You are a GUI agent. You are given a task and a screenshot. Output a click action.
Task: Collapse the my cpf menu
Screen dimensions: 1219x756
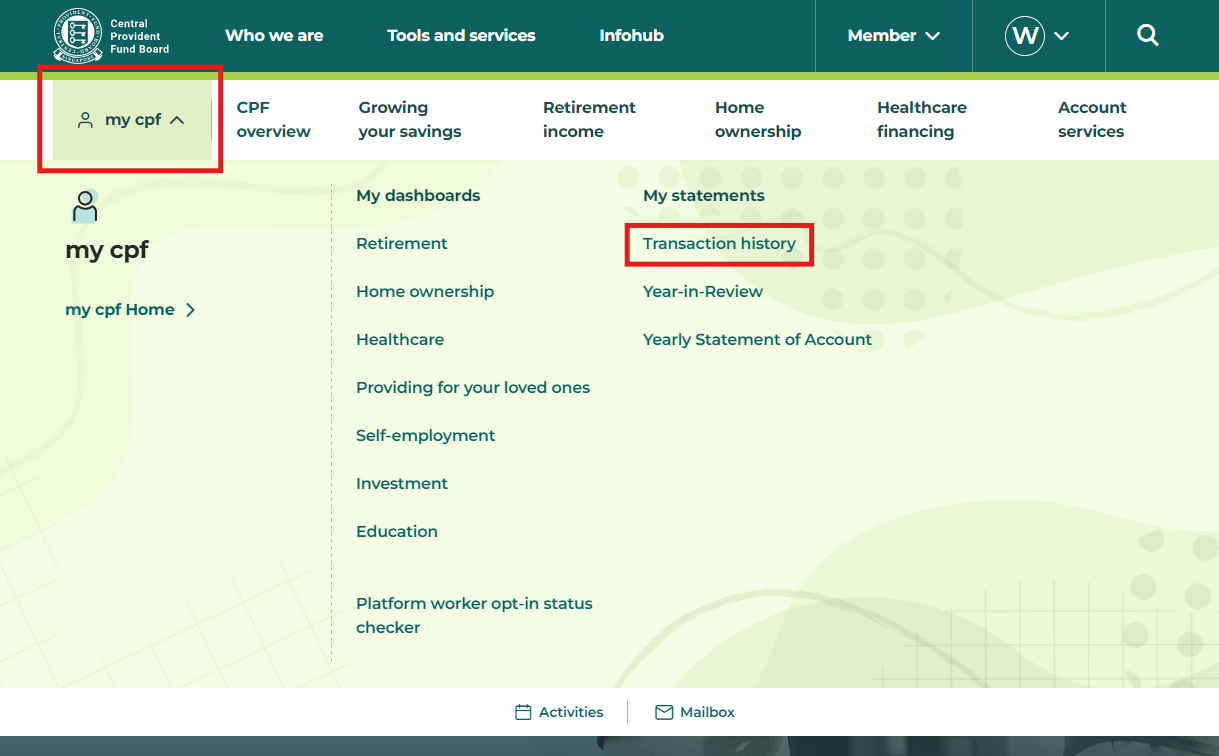pos(132,120)
